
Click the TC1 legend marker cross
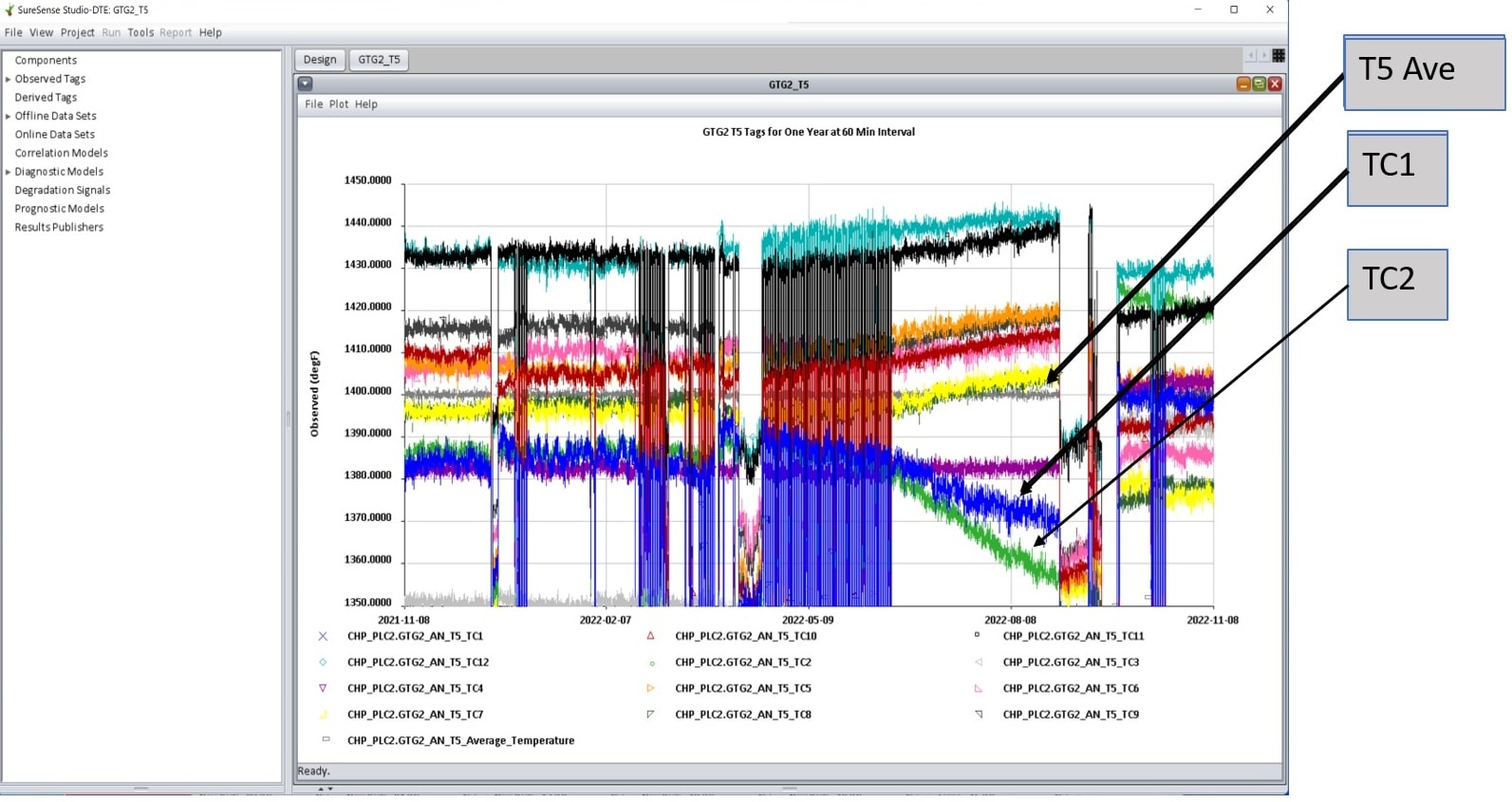323,636
